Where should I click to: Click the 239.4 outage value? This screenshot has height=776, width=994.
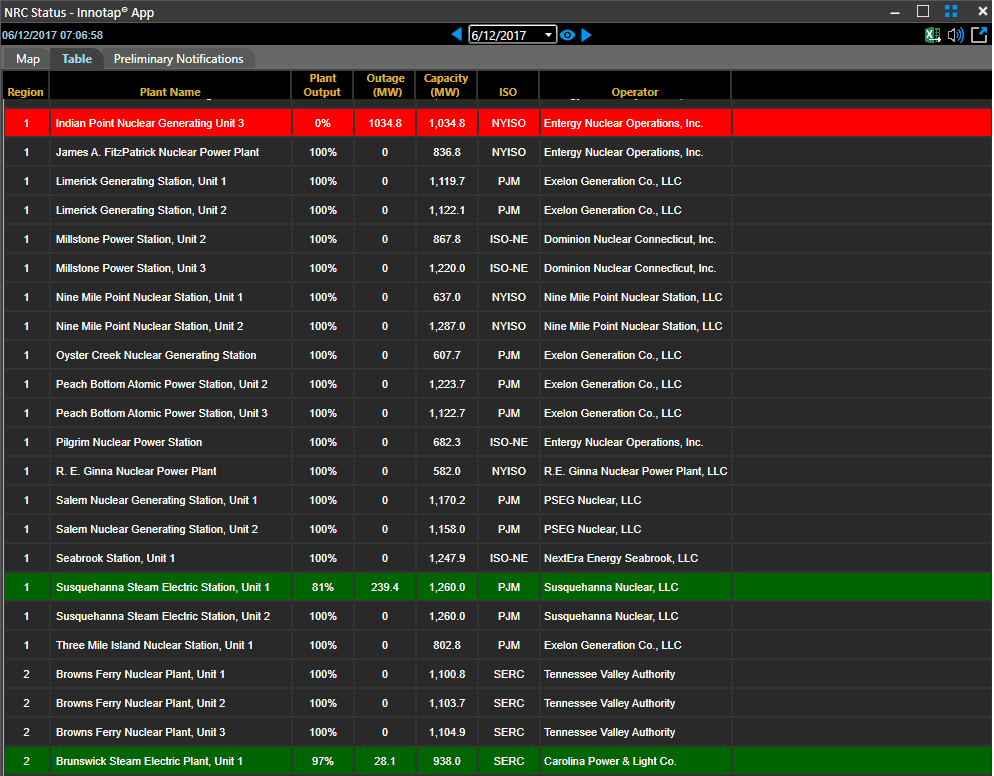[x=385, y=588]
